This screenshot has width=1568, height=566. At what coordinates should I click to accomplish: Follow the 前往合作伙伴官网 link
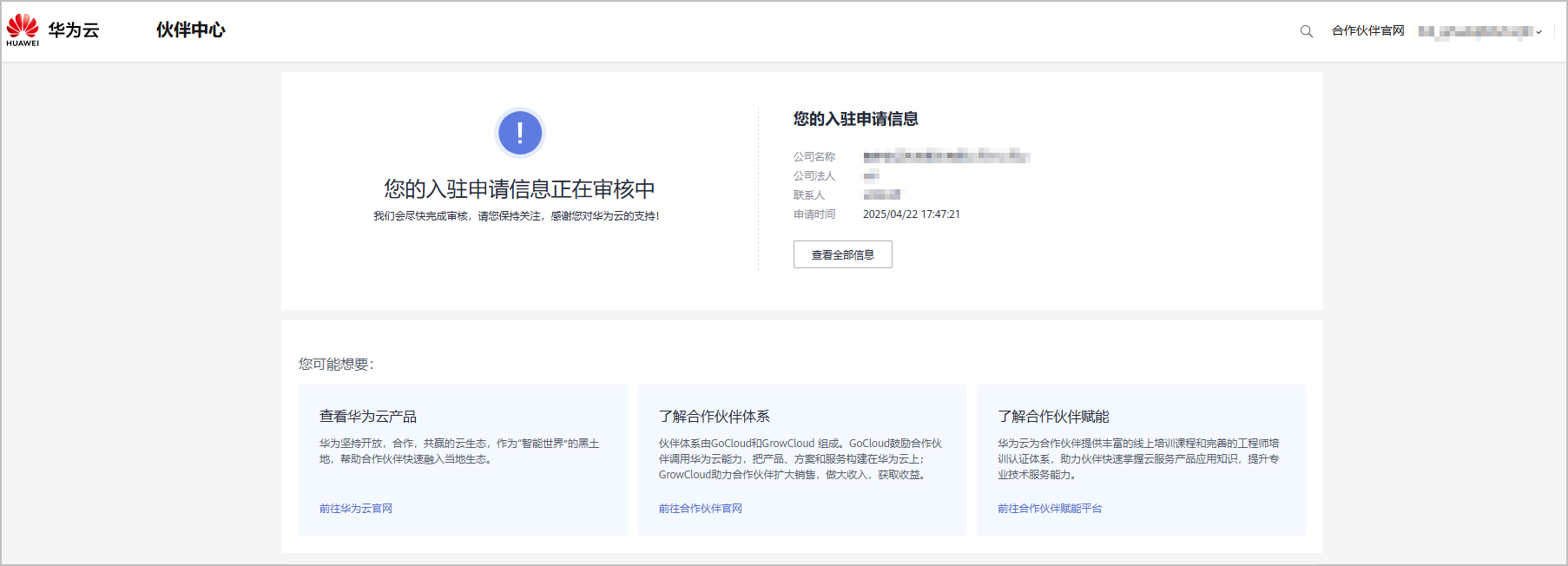(x=700, y=509)
